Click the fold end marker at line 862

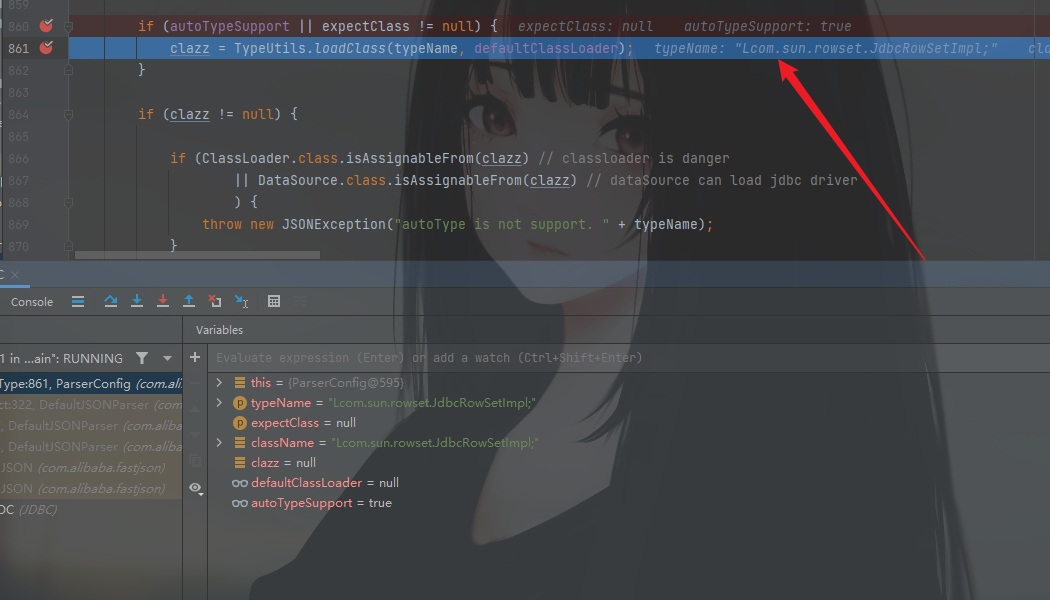(x=68, y=70)
